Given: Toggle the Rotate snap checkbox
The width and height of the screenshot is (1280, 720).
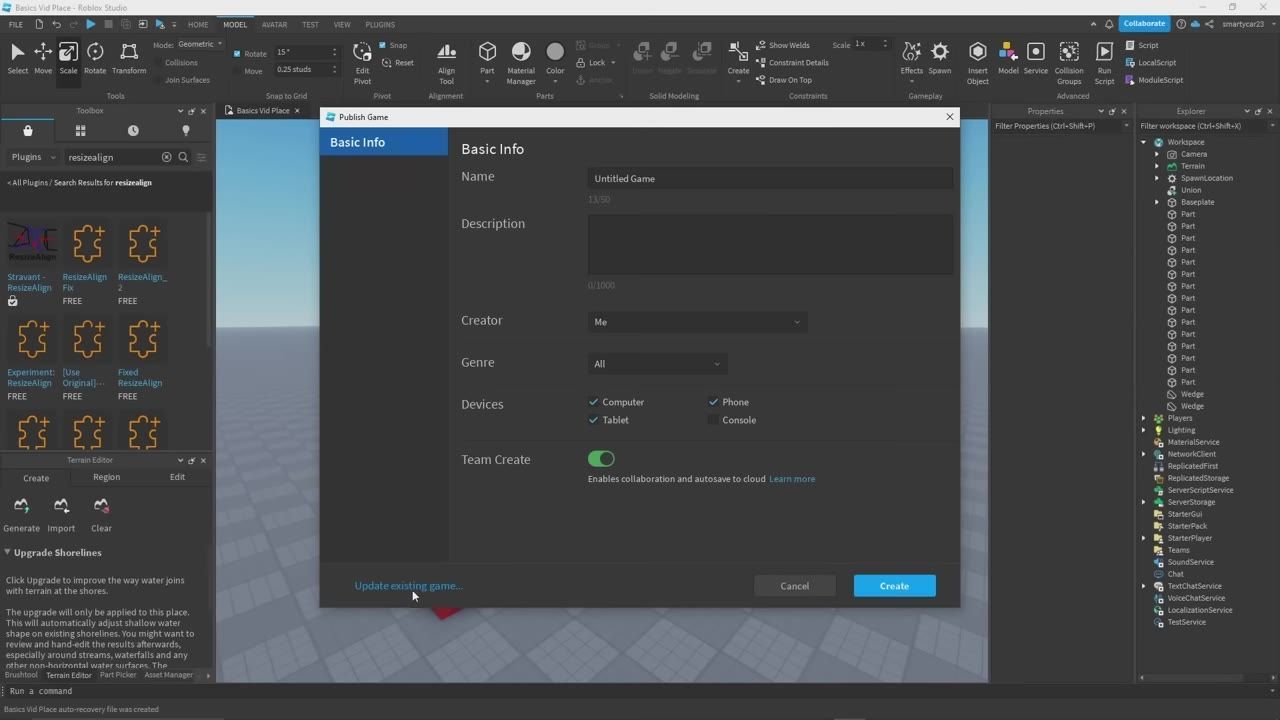Looking at the screenshot, I should tap(237, 53).
